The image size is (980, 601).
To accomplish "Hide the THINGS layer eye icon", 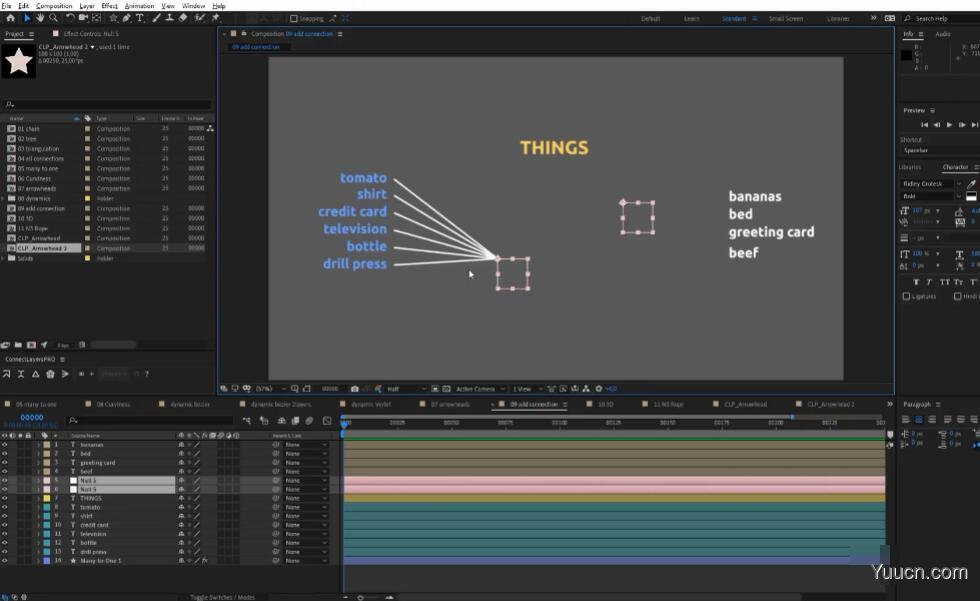I will tap(4, 499).
